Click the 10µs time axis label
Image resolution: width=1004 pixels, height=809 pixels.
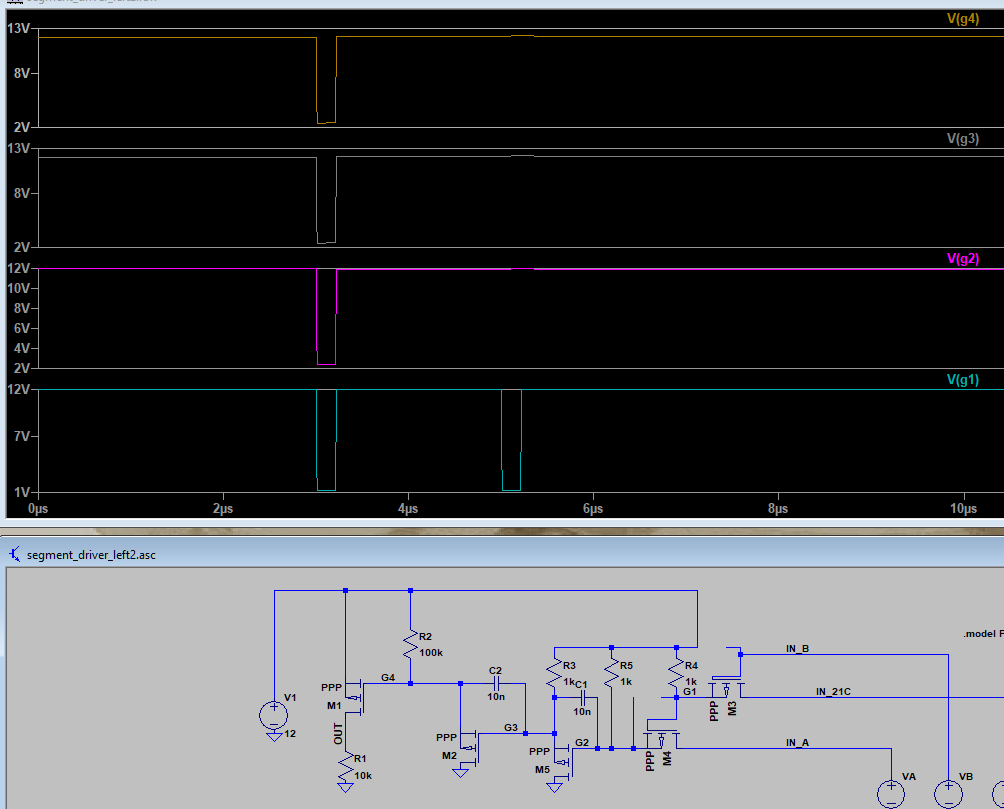point(963,509)
